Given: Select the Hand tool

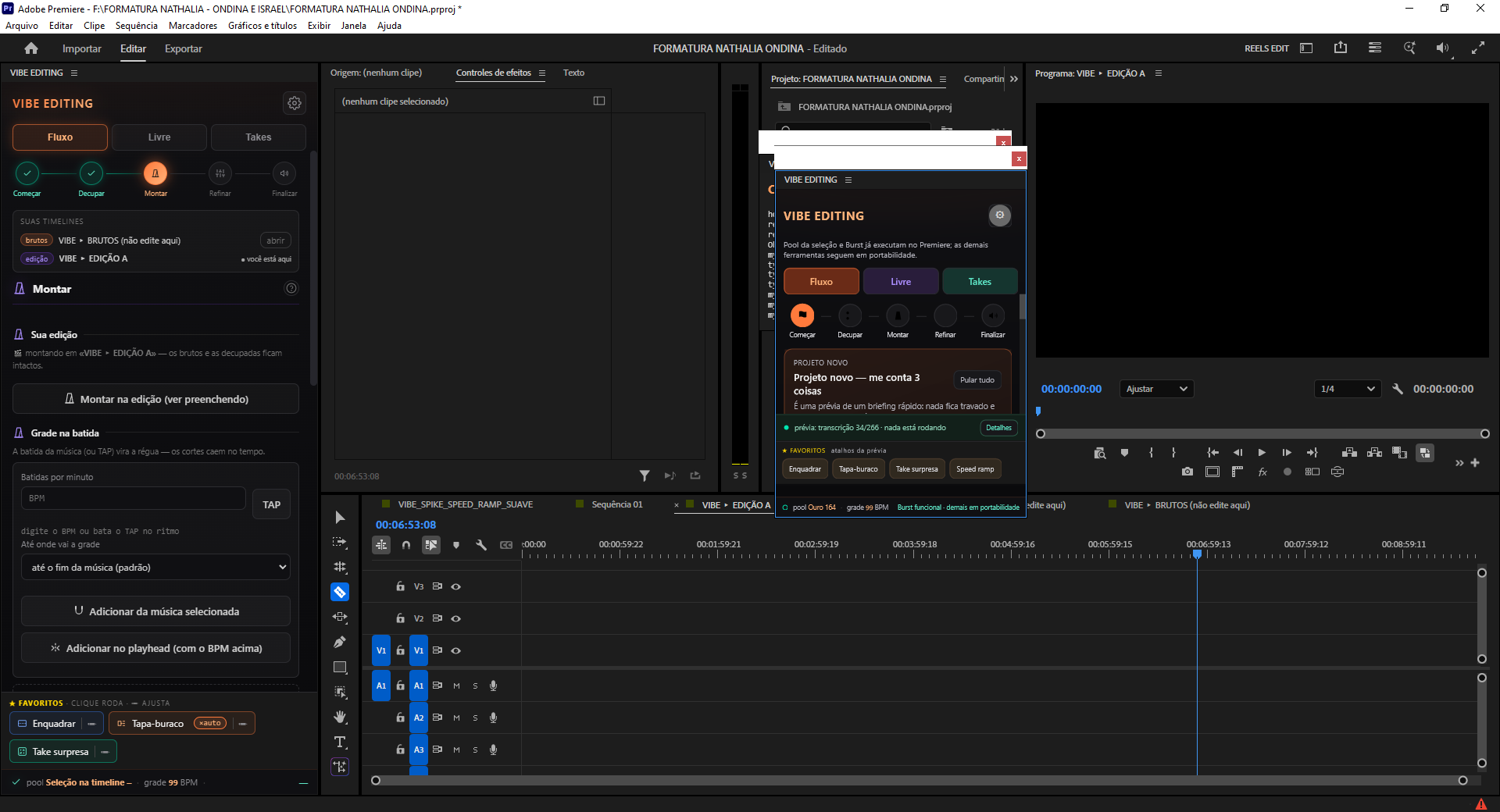Looking at the screenshot, I should click(340, 717).
